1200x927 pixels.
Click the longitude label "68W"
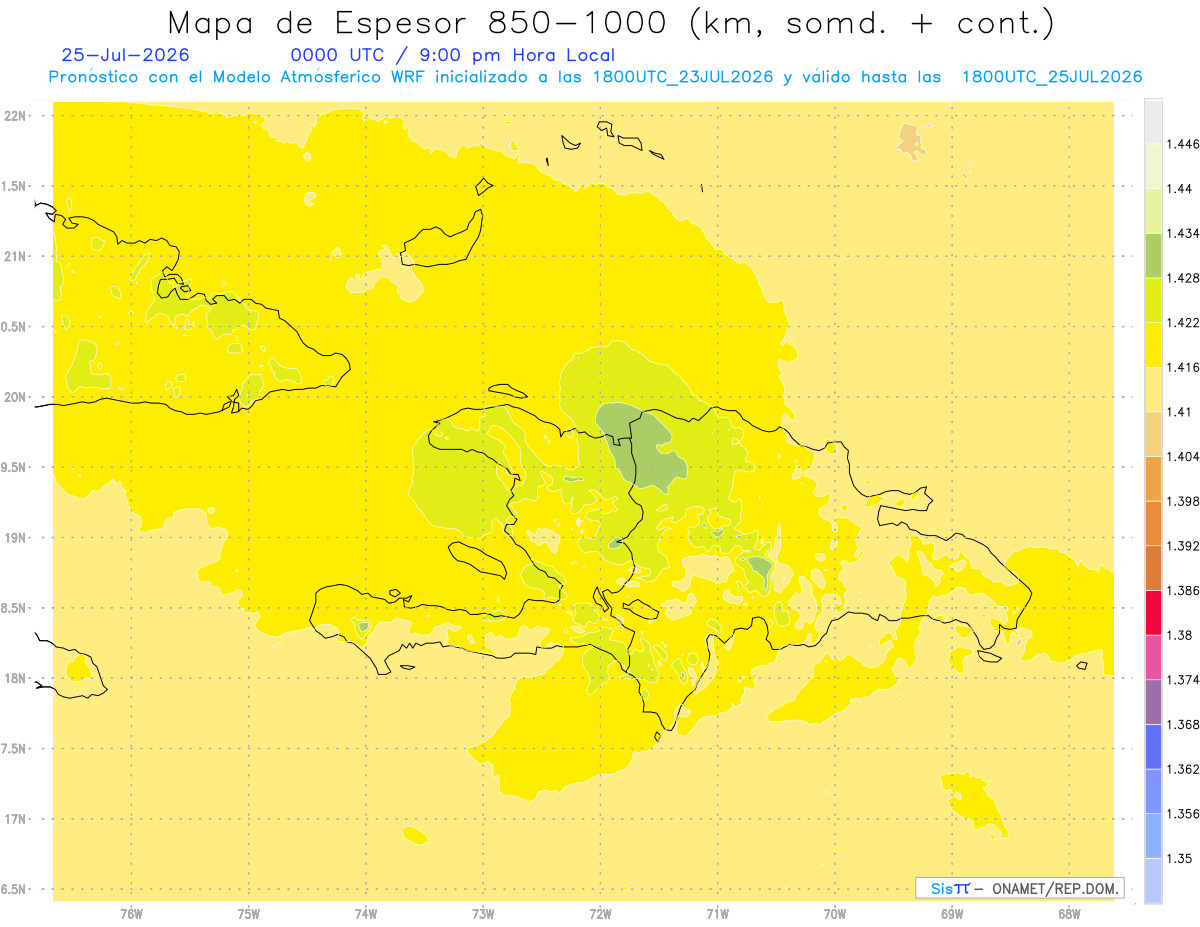click(x=1069, y=914)
